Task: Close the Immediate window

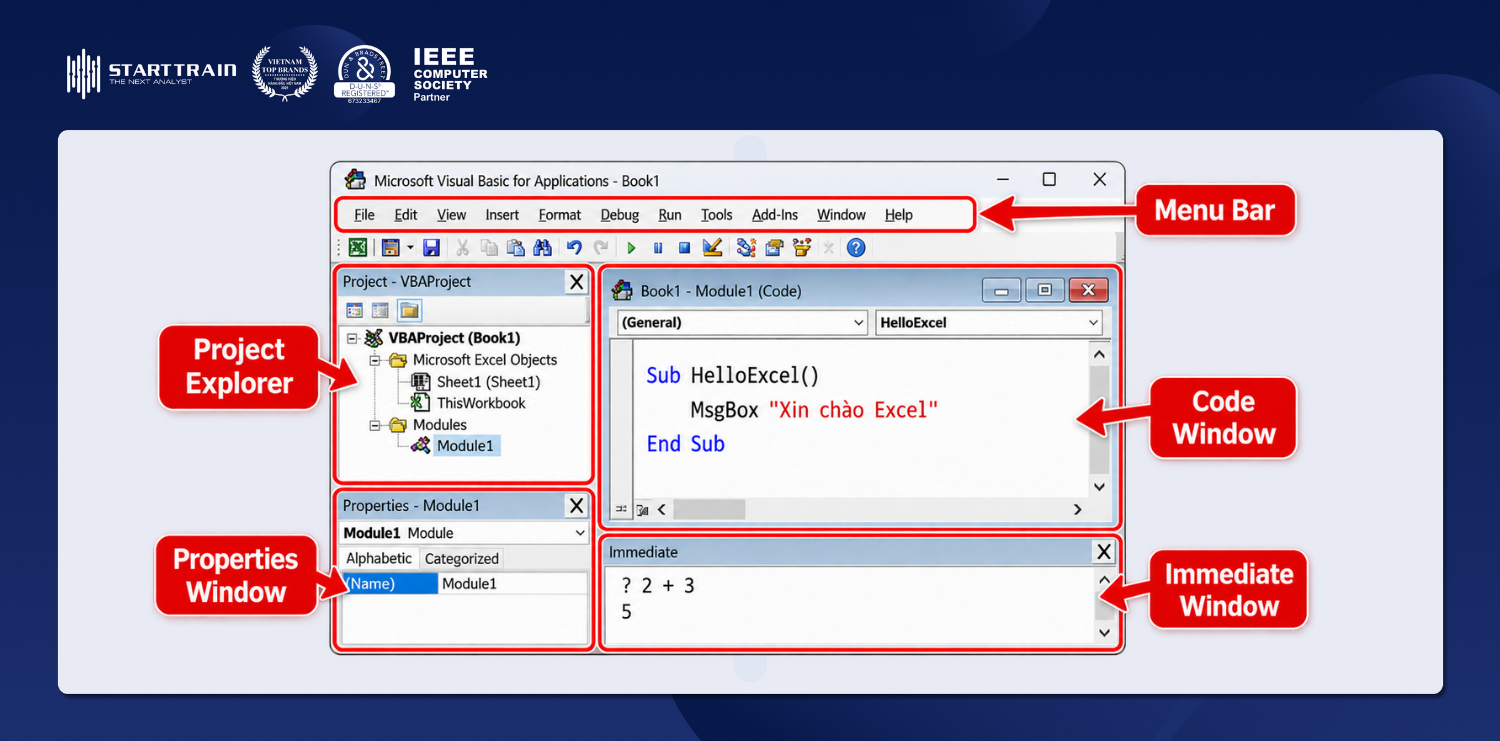Action: click(x=1103, y=552)
